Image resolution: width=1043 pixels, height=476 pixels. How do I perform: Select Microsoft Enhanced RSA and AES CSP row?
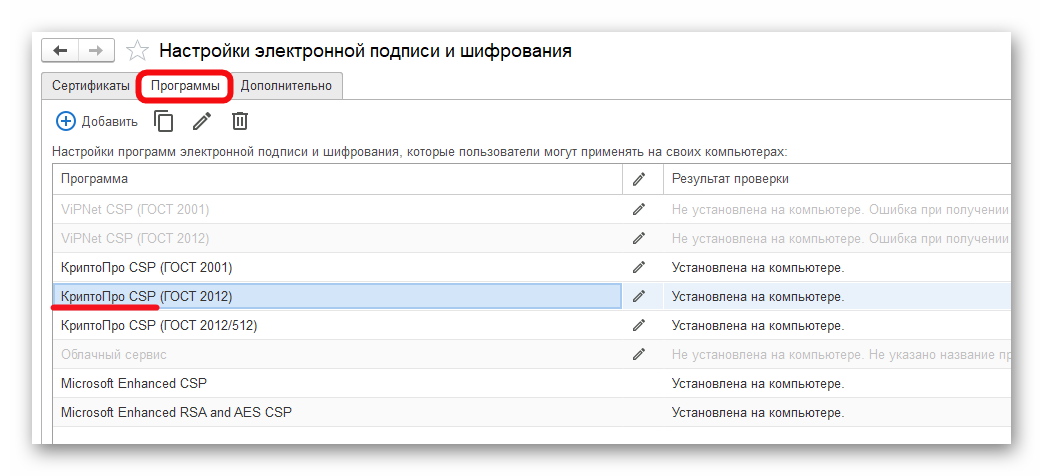coord(531,412)
